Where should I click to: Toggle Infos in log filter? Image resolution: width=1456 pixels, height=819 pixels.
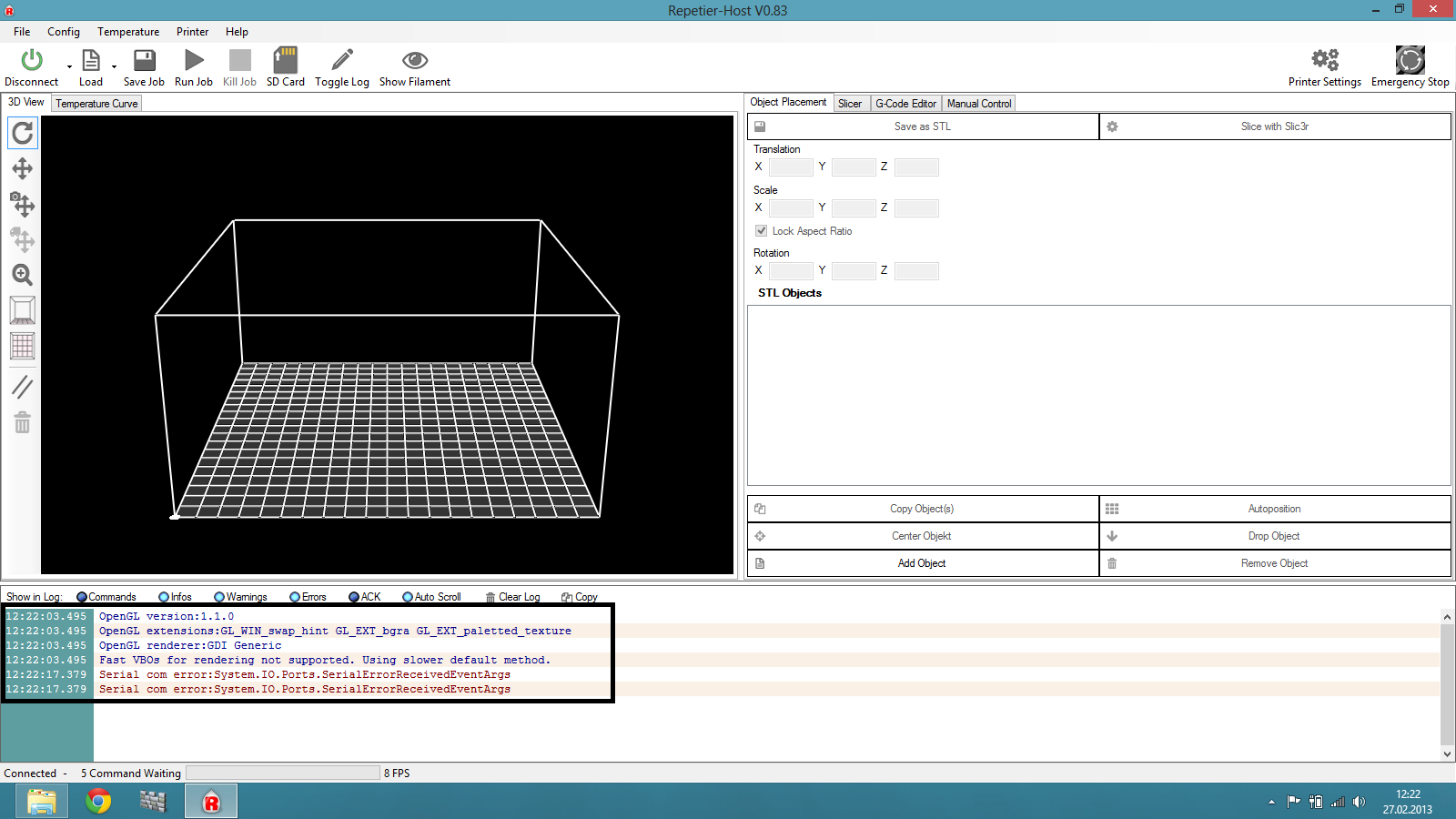pyautogui.click(x=175, y=597)
